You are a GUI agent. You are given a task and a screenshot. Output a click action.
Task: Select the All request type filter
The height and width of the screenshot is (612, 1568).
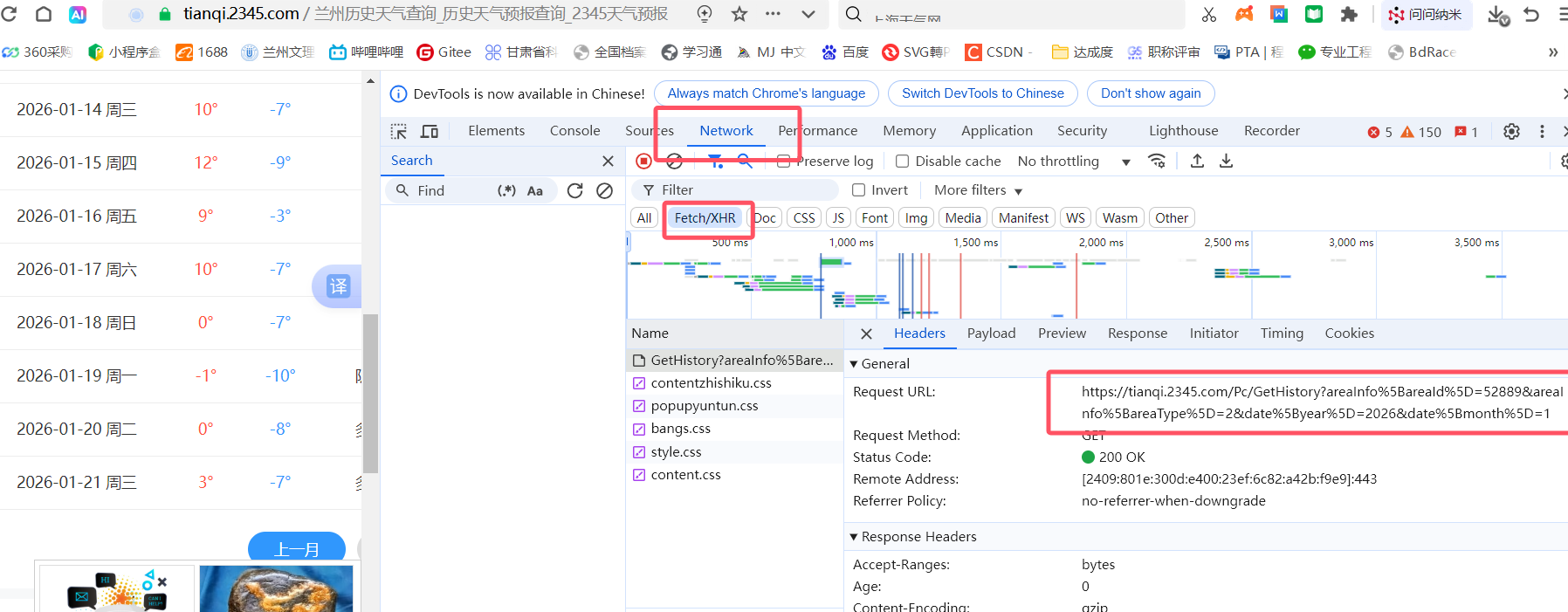tap(644, 218)
